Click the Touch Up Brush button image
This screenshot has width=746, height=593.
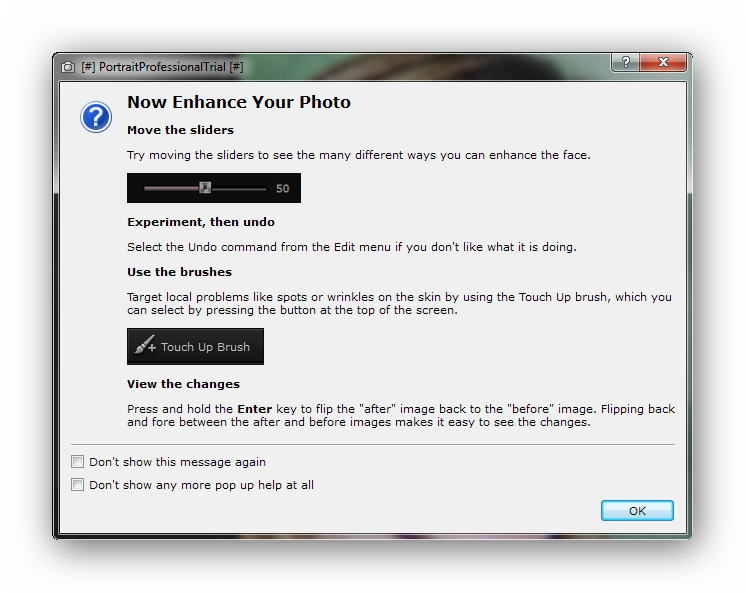pyautogui.click(x=195, y=346)
